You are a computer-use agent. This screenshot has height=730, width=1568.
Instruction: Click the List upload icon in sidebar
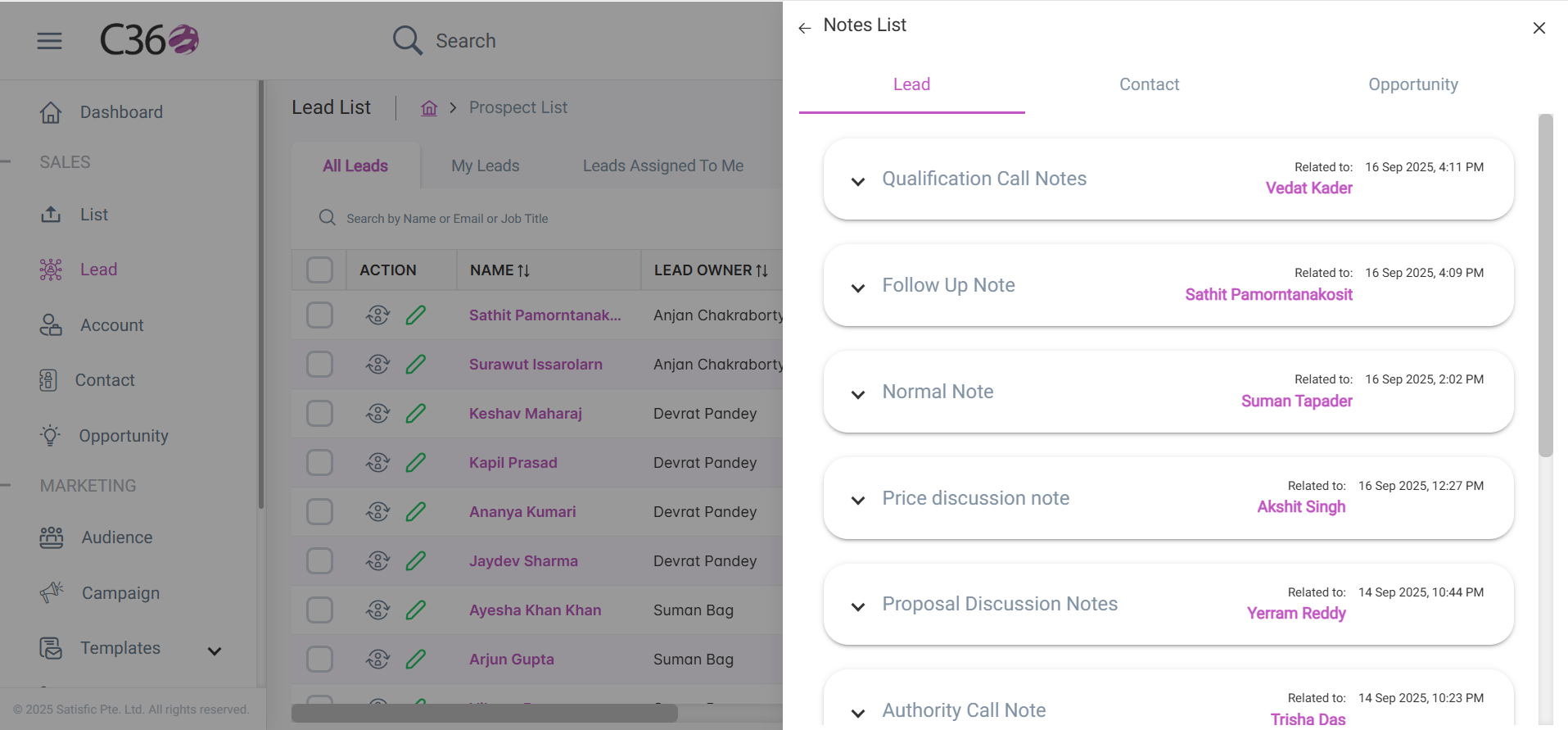(x=51, y=215)
